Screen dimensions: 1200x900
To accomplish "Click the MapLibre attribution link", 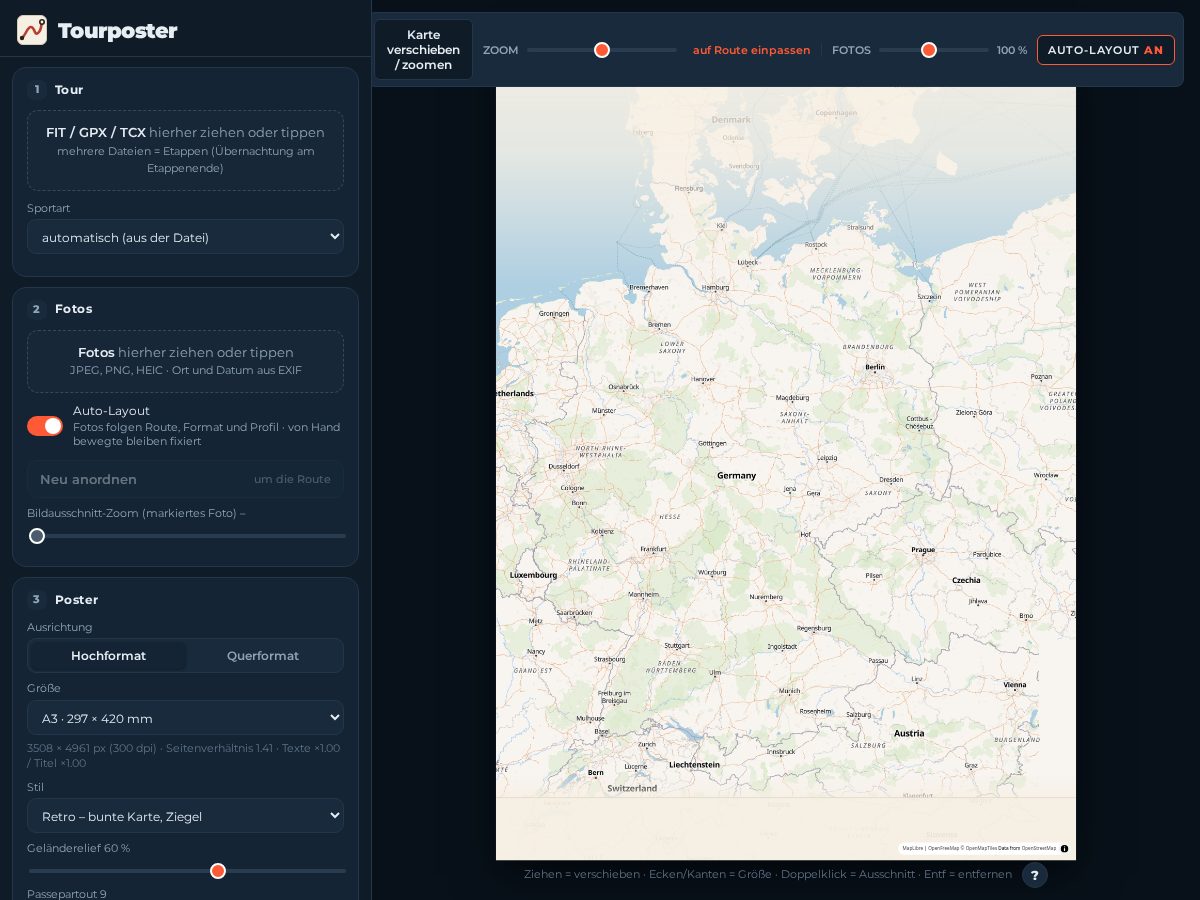I will (913, 848).
